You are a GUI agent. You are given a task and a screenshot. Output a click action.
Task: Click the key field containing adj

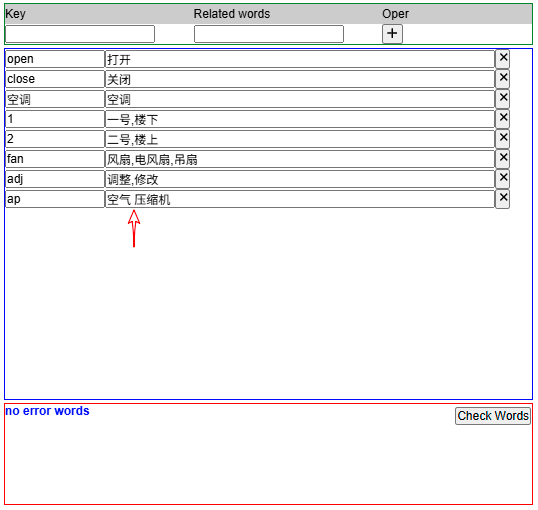click(55, 178)
